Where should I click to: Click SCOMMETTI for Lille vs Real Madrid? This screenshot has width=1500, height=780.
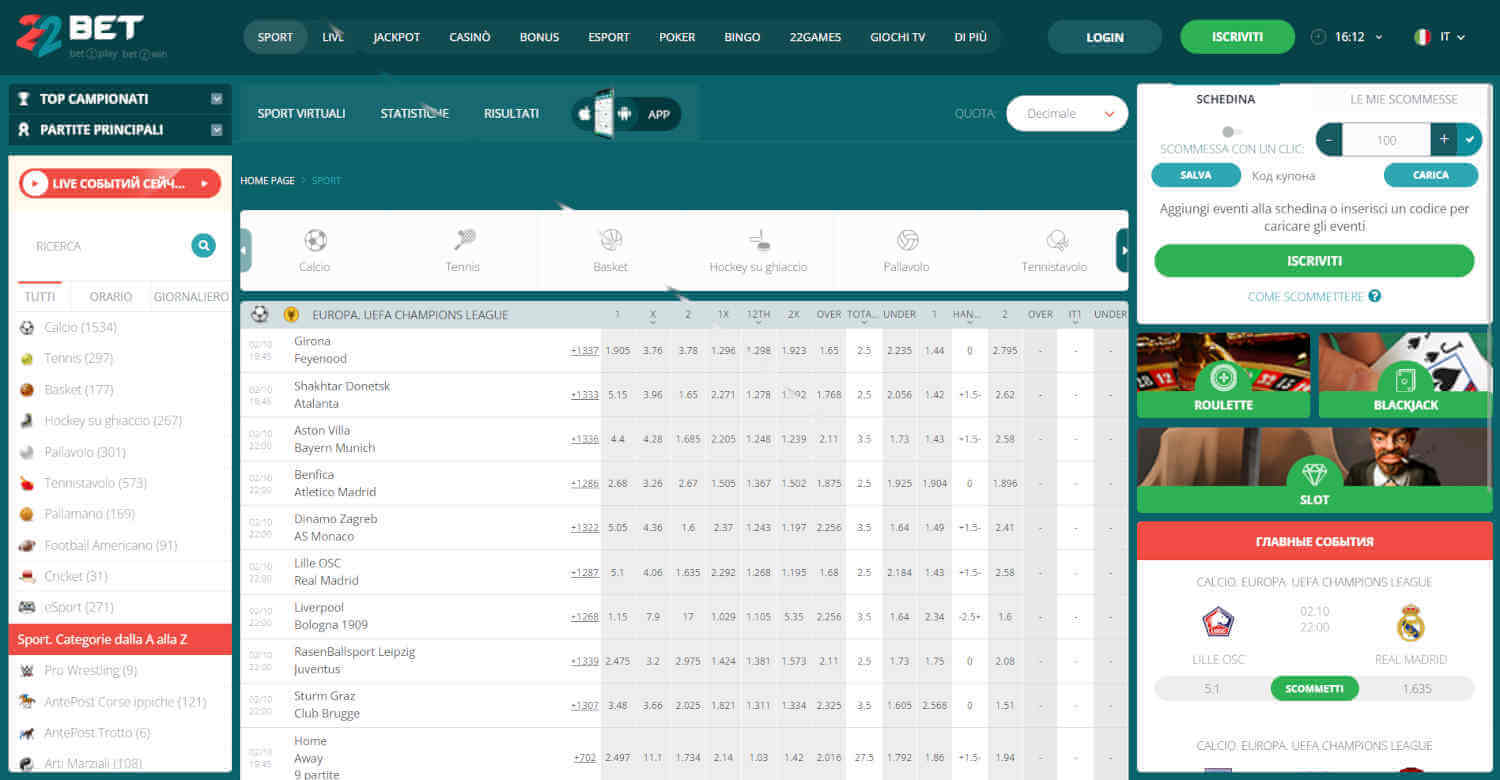1314,688
